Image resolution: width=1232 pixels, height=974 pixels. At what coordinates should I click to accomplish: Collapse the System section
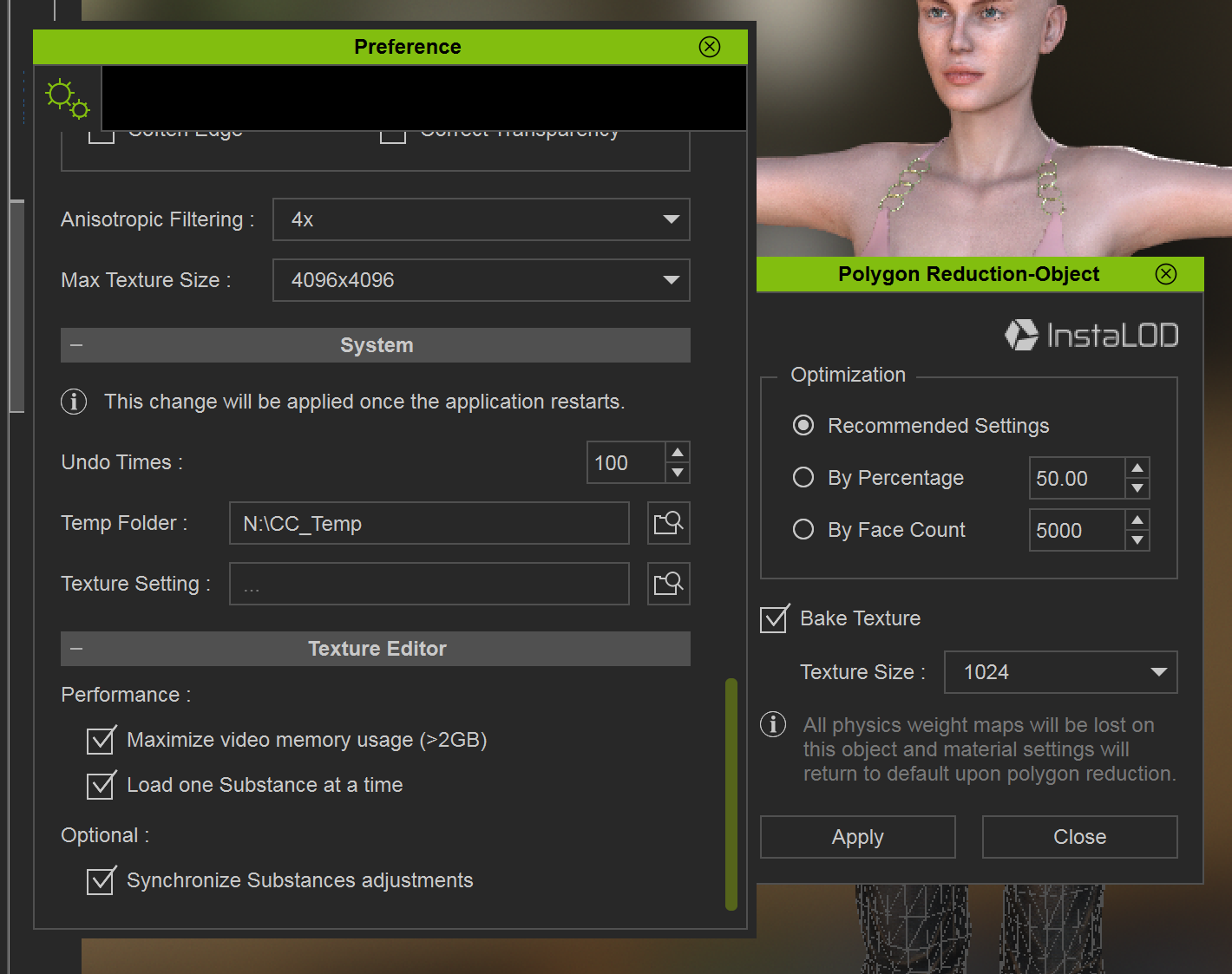[x=76, y=345]
